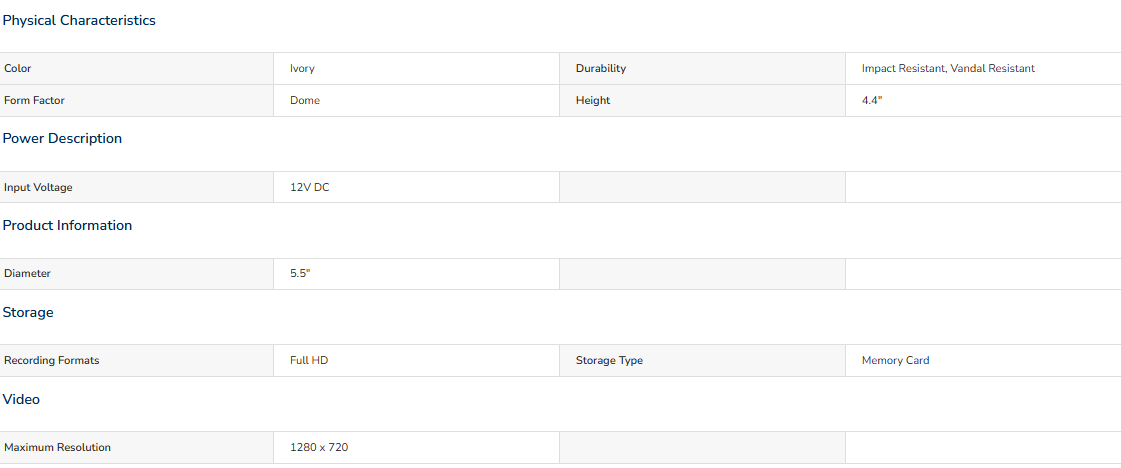Click the 1280 x 720 resolution value

coord(319,448)
